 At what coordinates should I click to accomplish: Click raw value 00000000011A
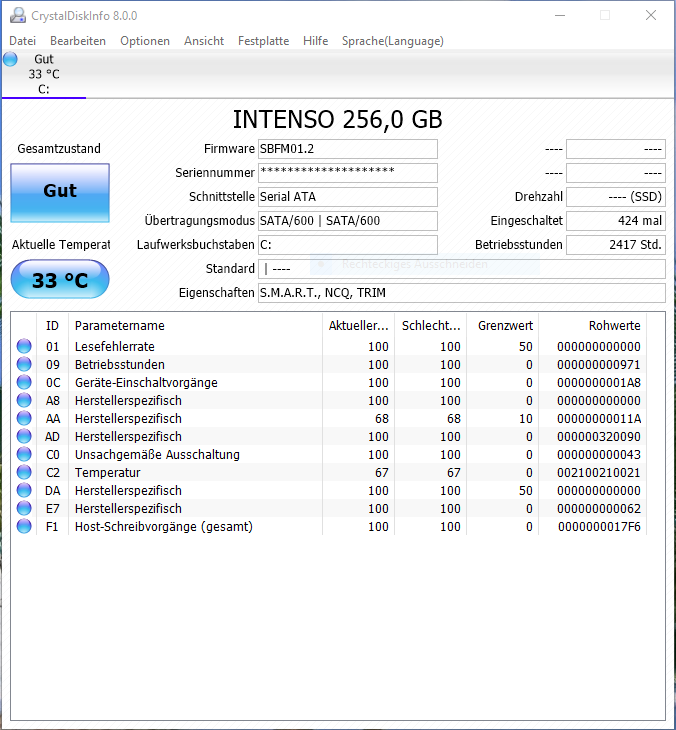(599, 419)
